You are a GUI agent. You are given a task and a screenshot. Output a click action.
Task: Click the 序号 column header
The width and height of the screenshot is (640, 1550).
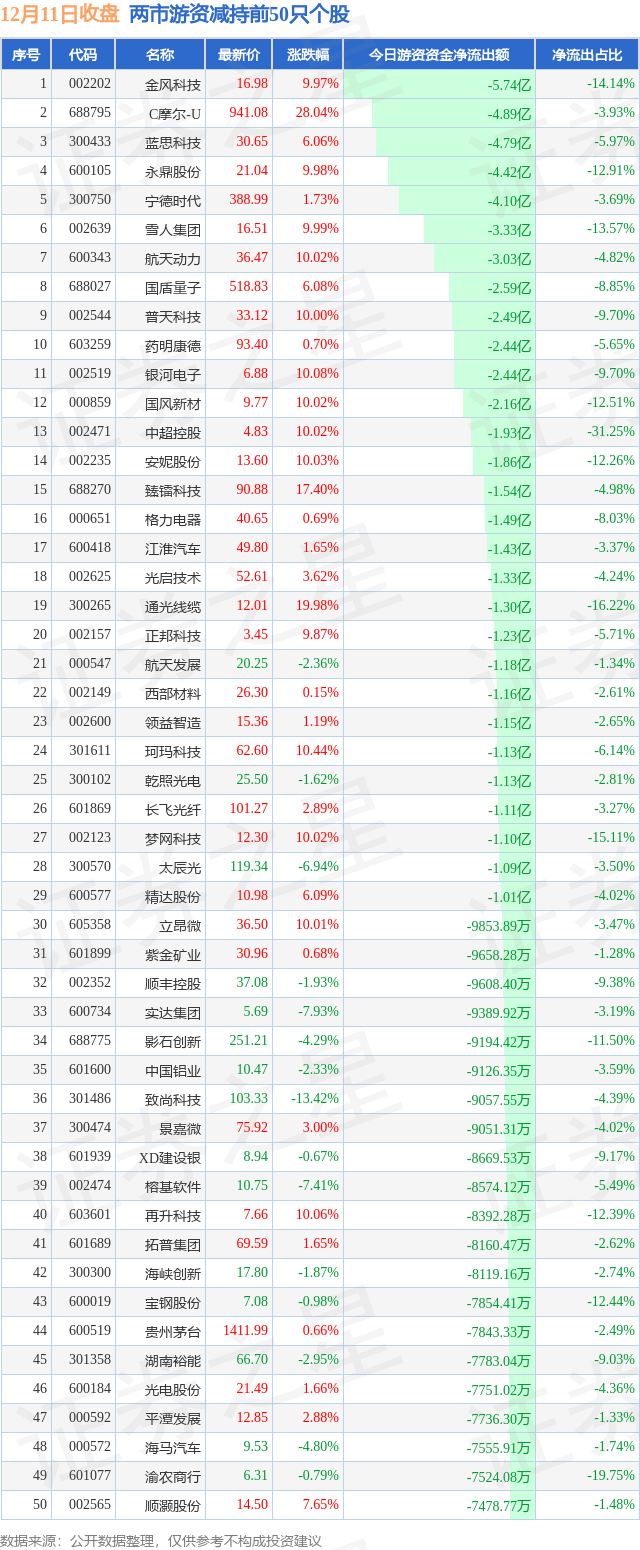click(25, 55)
